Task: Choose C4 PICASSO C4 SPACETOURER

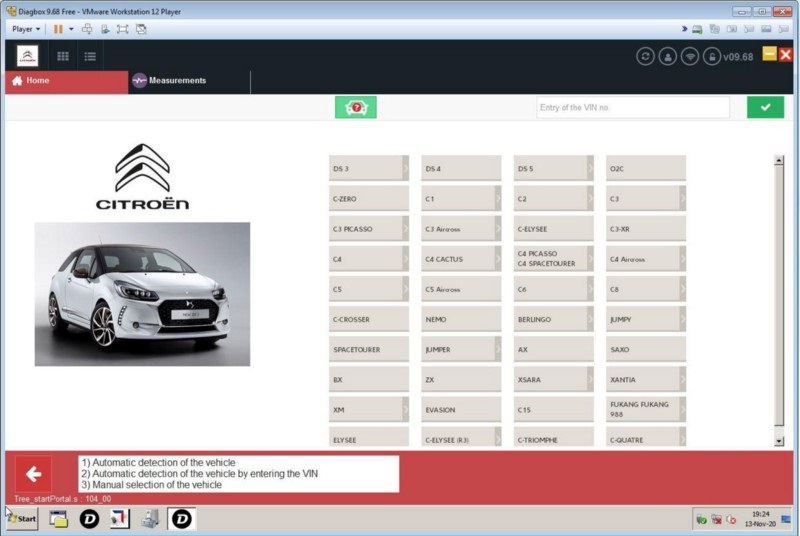Action: point(553,259)
